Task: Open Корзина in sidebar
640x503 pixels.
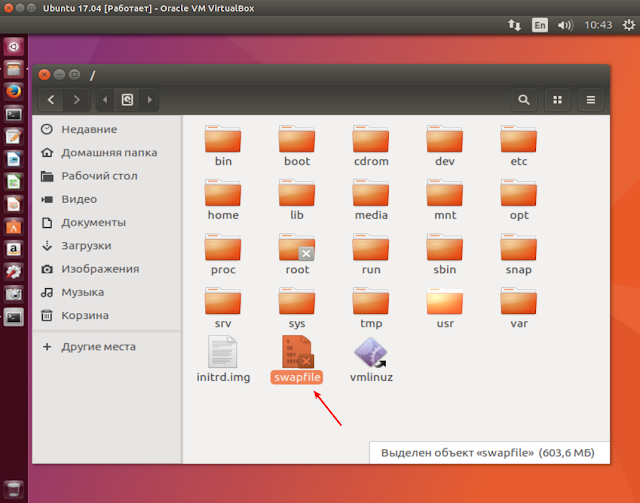Action: tap(107, 315)
